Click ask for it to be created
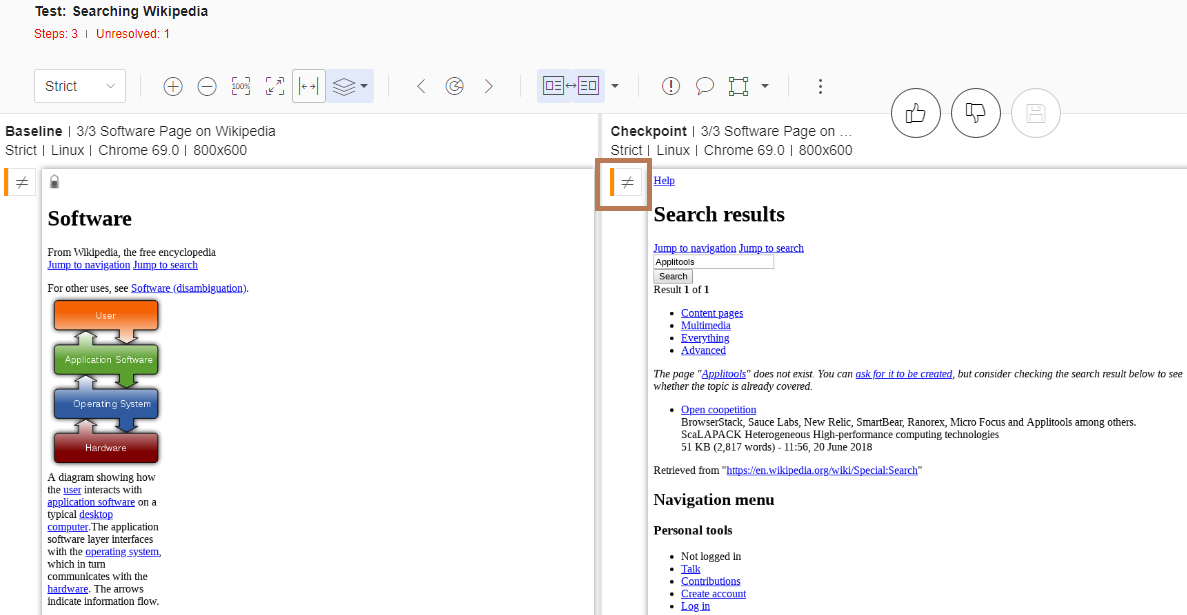1187x615 pixels. click(904, 373)
